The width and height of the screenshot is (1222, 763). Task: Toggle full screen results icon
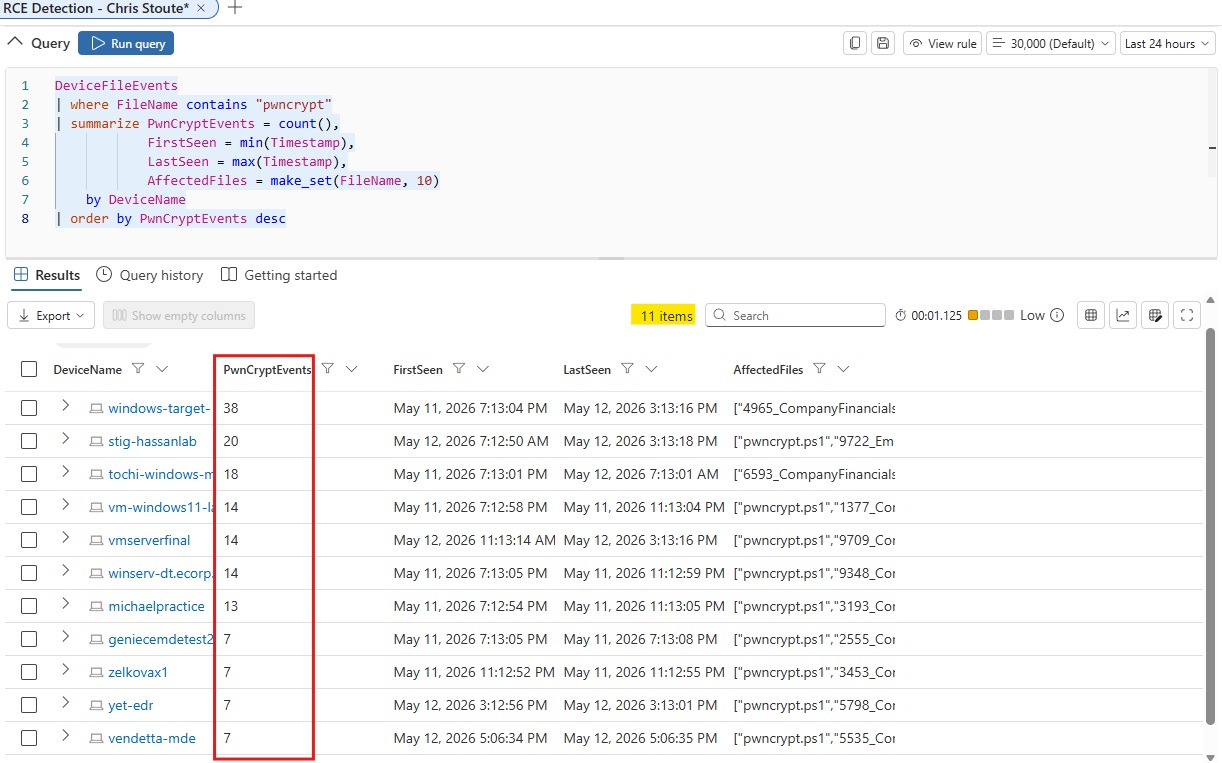[x=1187, y=315]
